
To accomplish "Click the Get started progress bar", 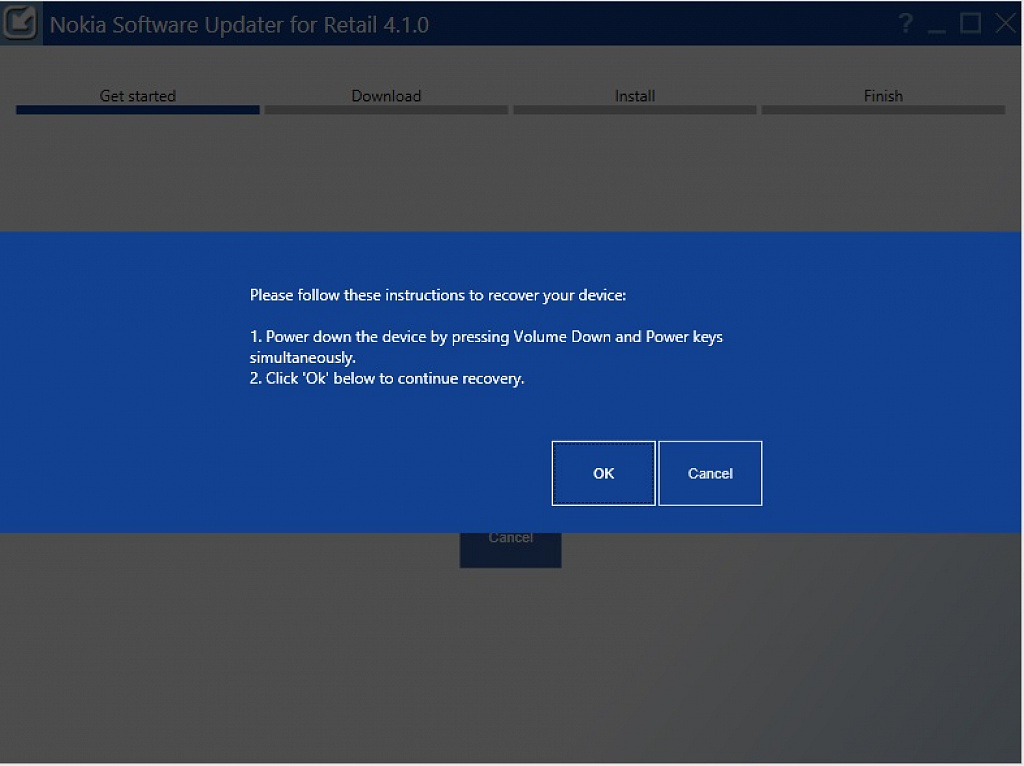I will 138,110.
